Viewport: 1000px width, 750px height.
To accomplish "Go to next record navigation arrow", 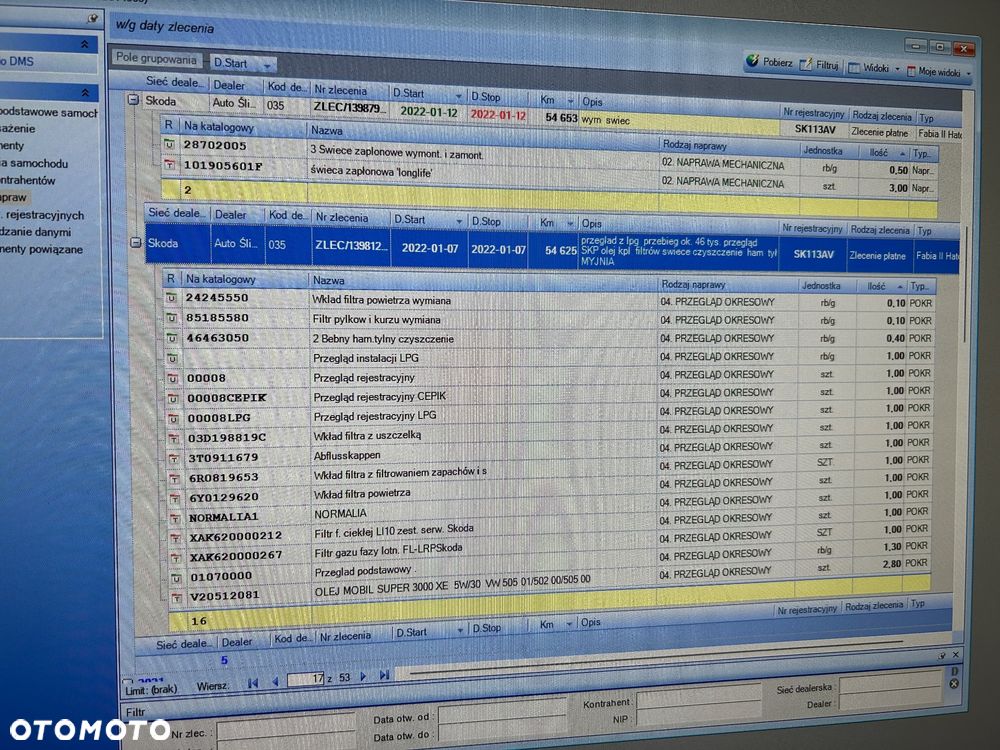I will 364,677.
